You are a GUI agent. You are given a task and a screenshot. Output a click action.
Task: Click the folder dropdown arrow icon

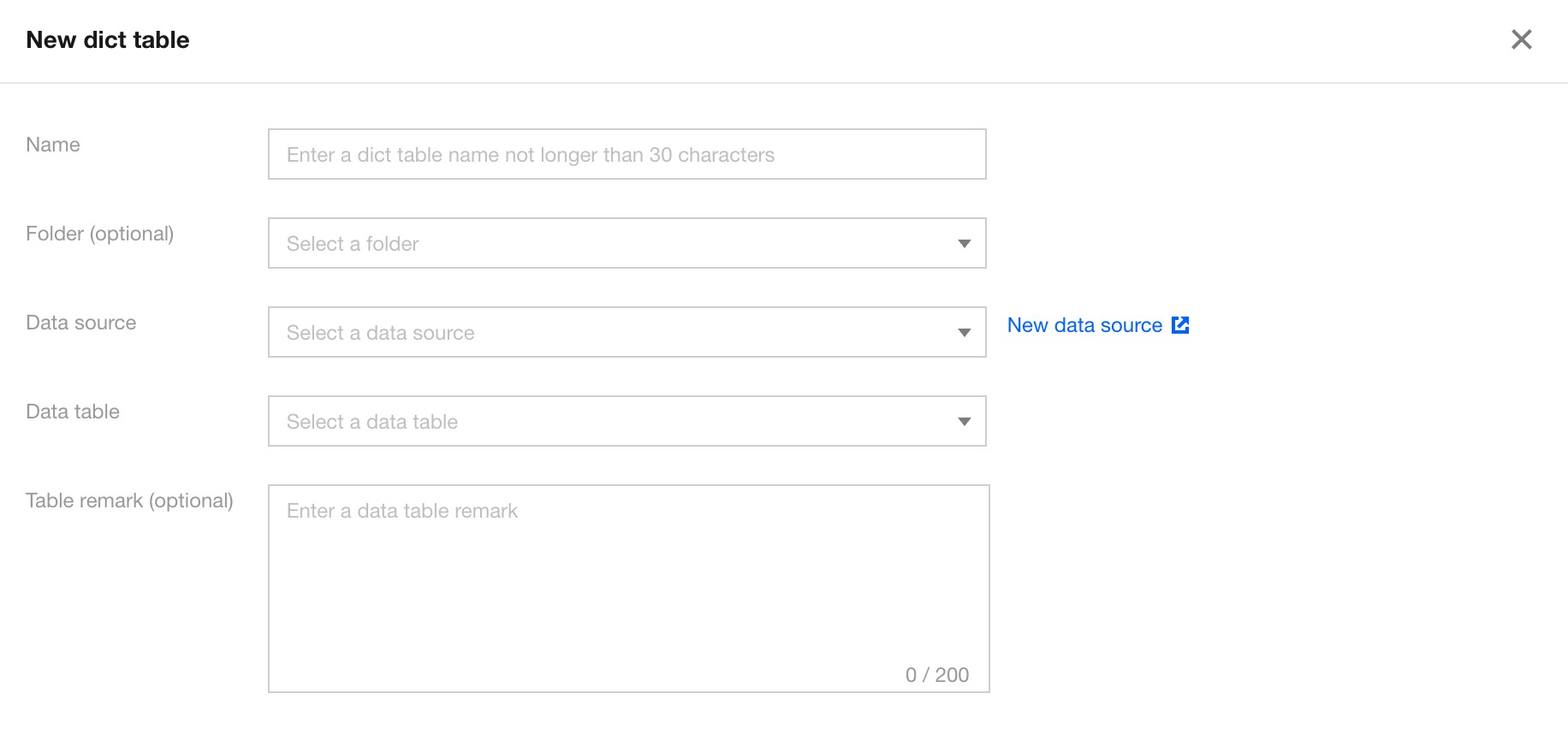(x=965, y=244)
